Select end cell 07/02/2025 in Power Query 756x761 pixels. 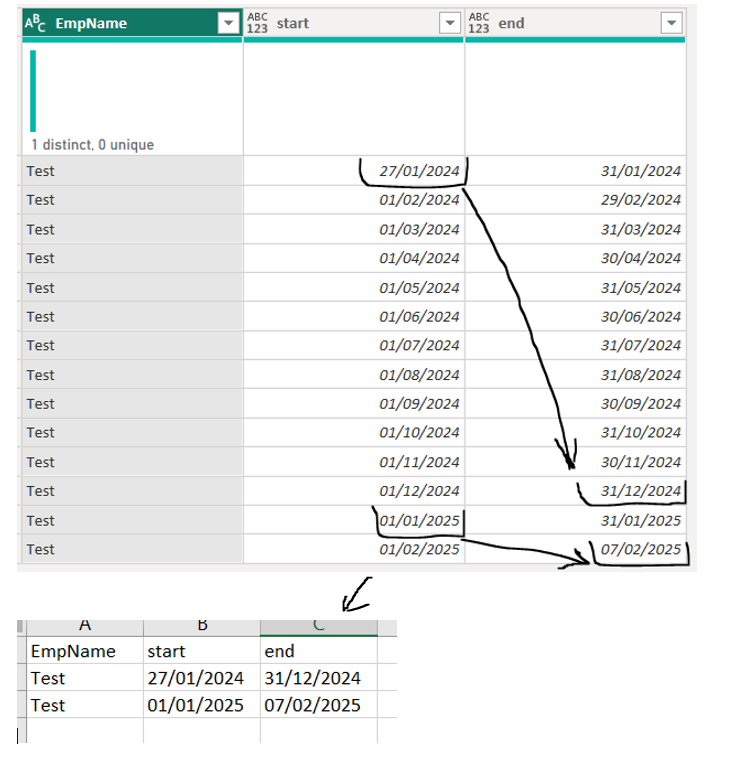click(575, 549)
